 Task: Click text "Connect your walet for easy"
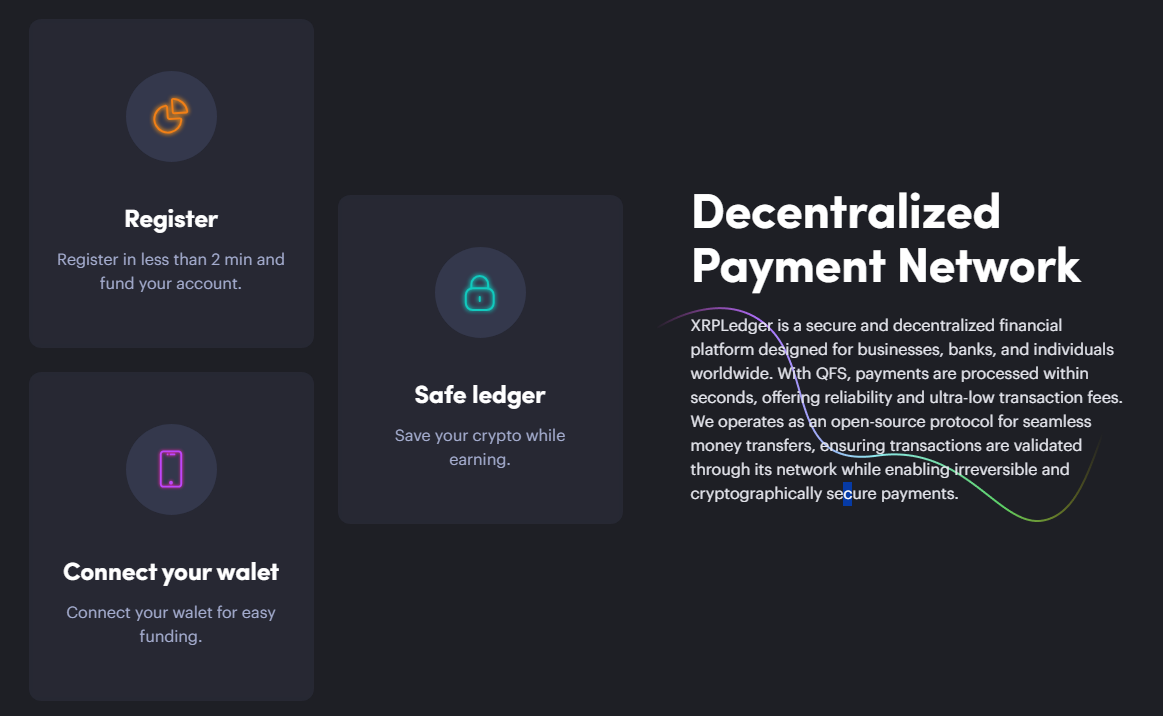(x=171, y=613)
